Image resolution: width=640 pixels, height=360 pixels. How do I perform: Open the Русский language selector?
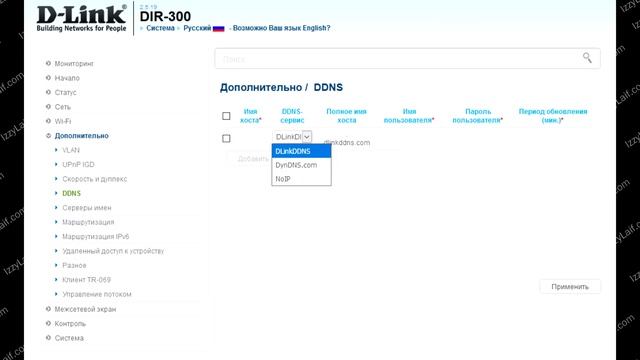click(x=197, y=28)
